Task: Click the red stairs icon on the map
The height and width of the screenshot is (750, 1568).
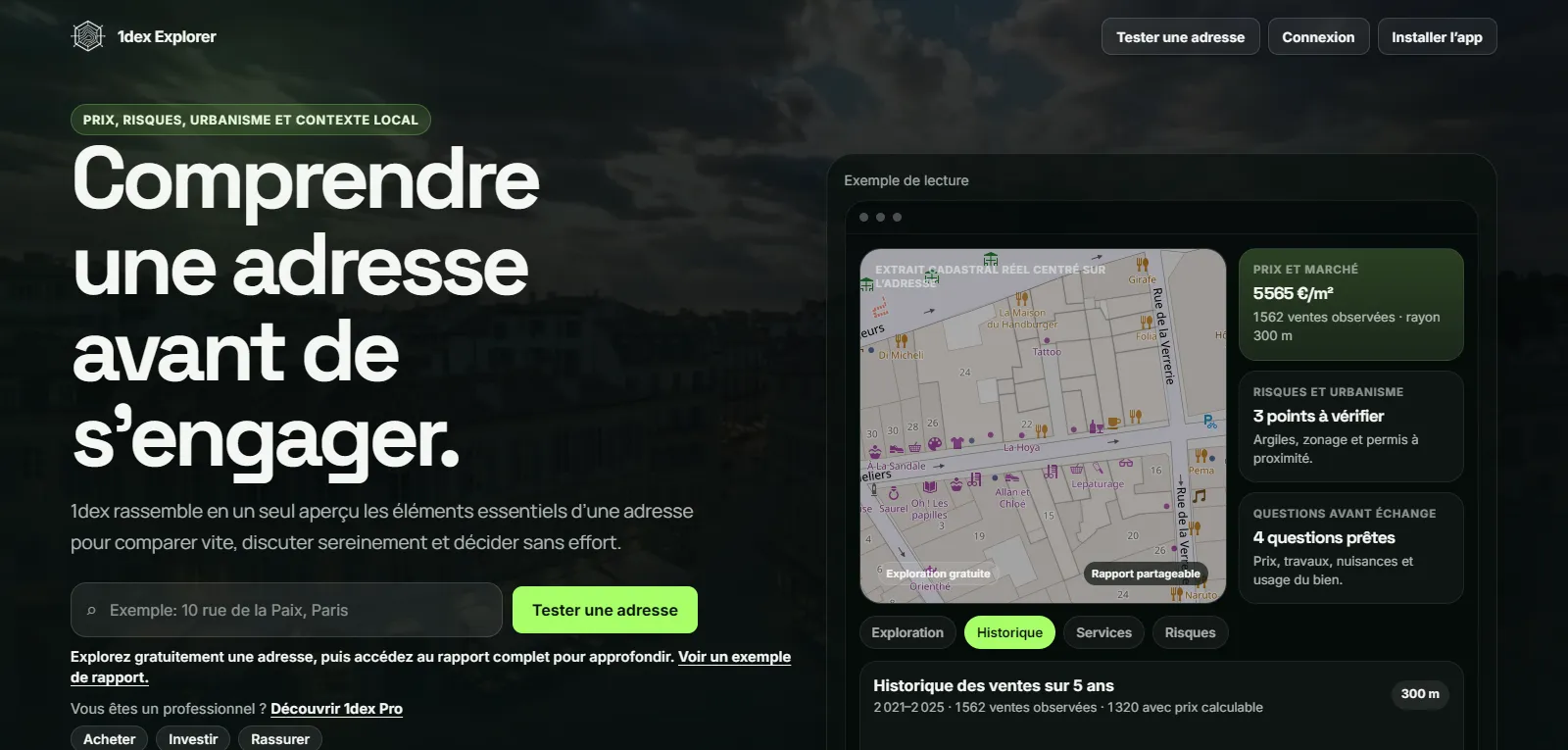Action: click(880, 307)
